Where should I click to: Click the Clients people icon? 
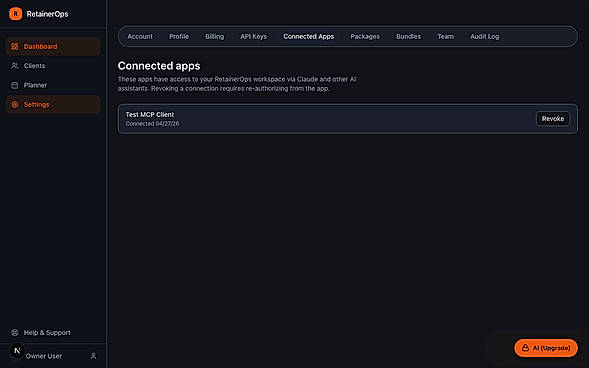(x=15, y=66)
